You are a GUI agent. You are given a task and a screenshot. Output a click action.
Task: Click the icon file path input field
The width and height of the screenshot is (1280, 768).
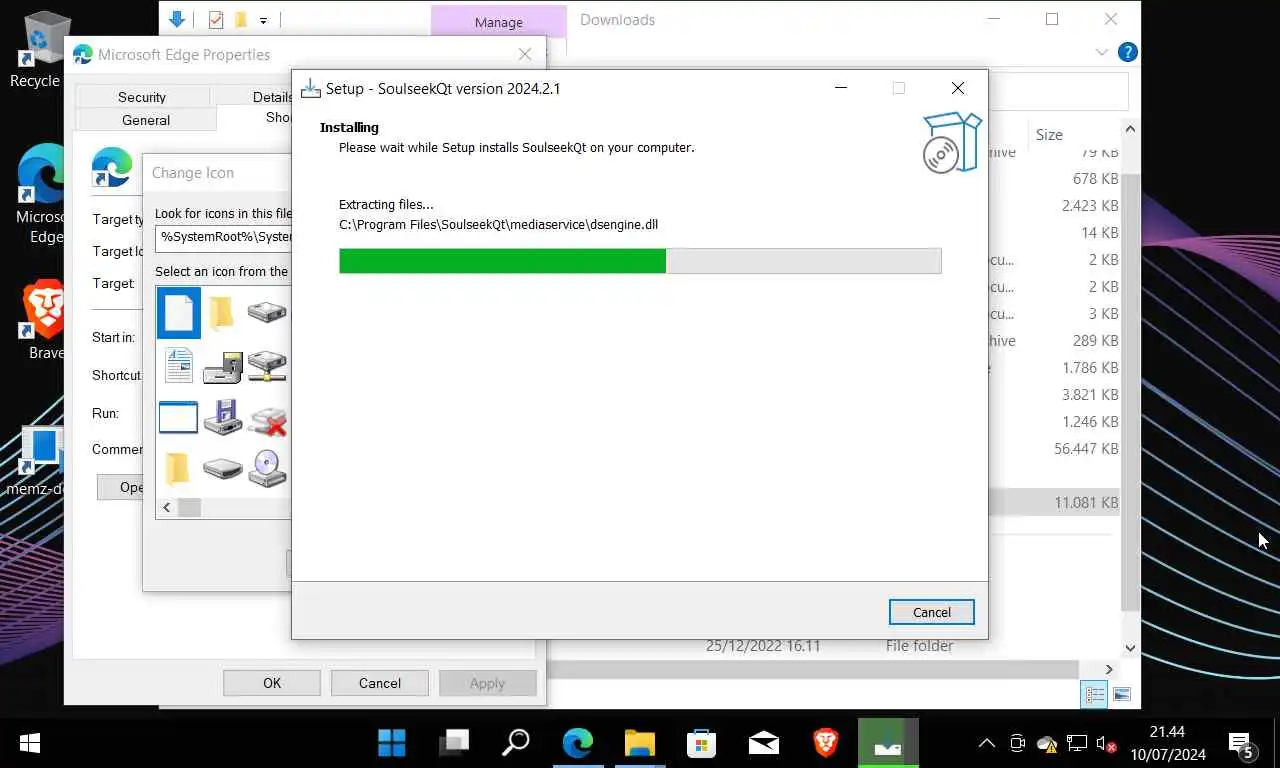(x=224, y=237)
